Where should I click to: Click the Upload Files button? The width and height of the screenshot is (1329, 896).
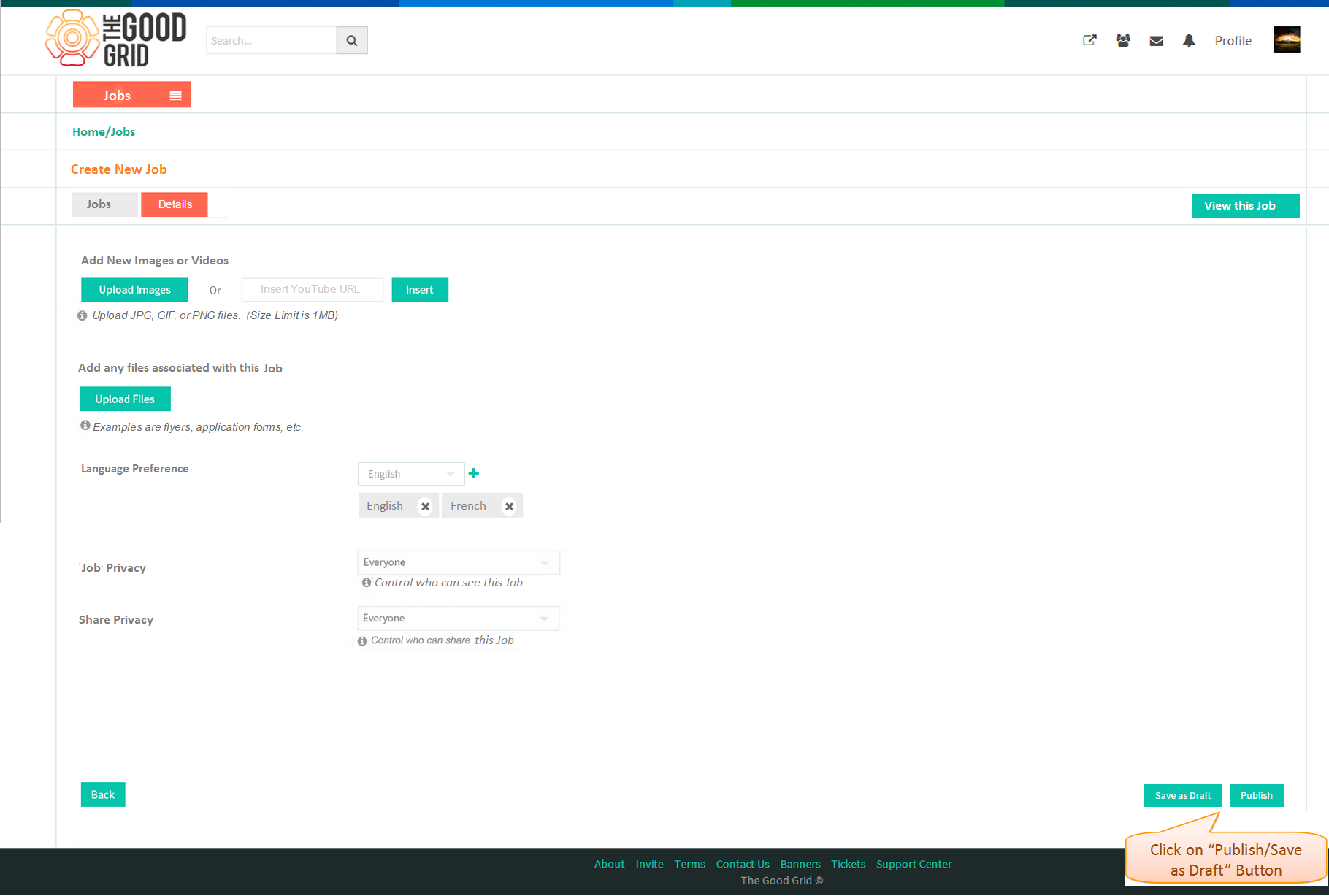(x=125, y=399)
